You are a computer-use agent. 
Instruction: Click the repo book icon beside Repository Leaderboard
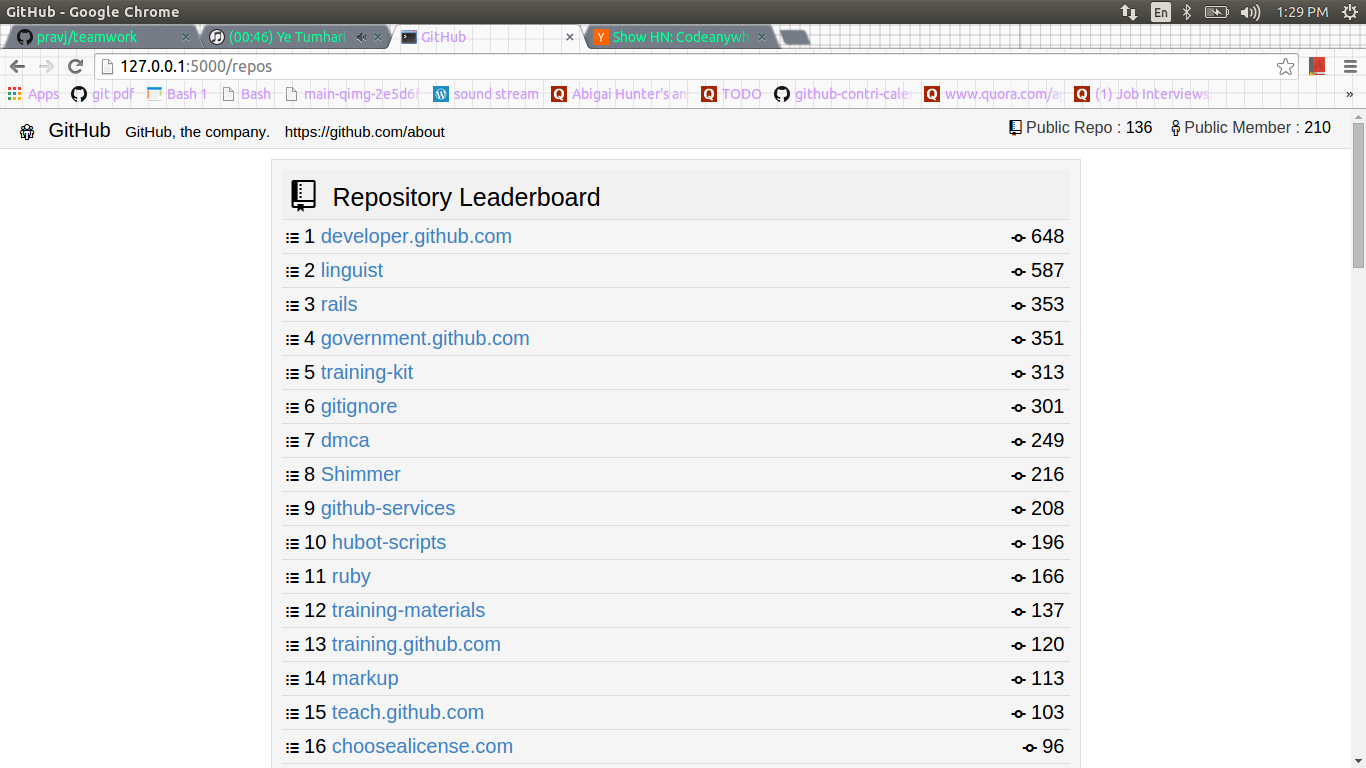coord(303,196)
